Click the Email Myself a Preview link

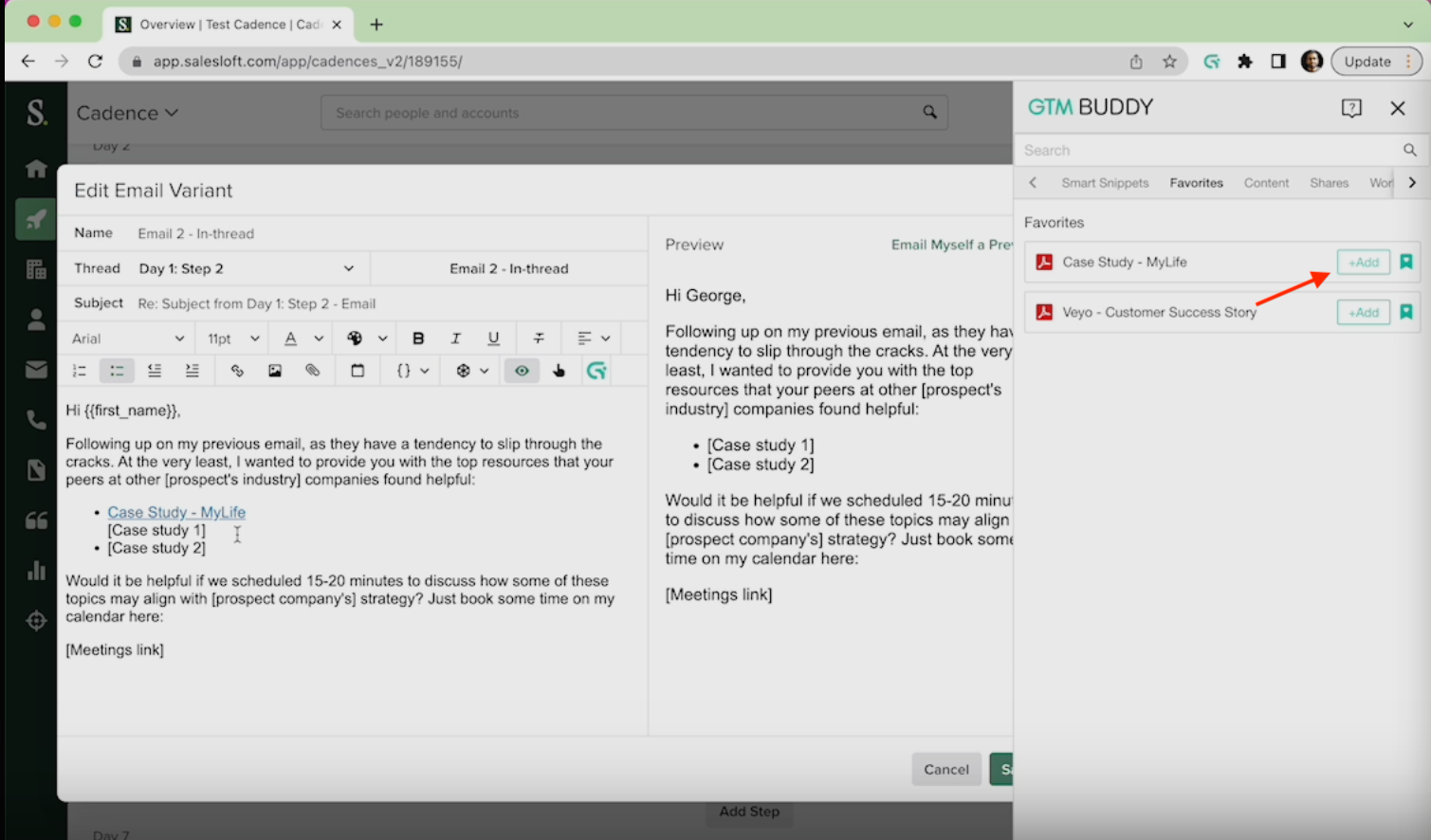click(x=952, y=245)
